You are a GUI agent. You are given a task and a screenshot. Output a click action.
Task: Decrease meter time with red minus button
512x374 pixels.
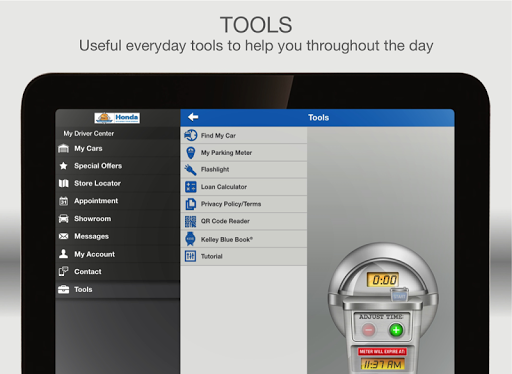369,330
